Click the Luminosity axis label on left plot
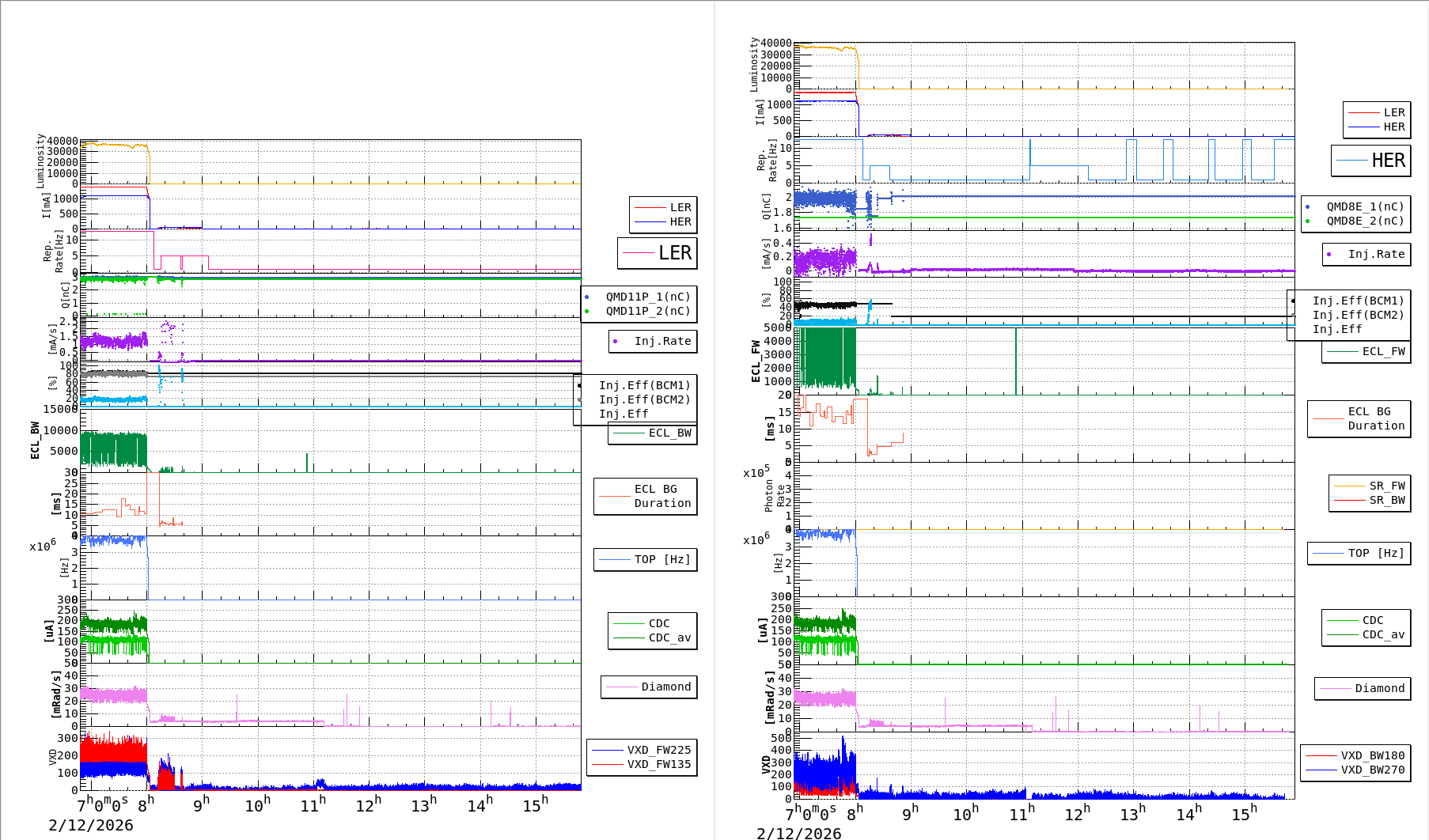The height and width of the screenshot is (840, 1429). (40, 161)
